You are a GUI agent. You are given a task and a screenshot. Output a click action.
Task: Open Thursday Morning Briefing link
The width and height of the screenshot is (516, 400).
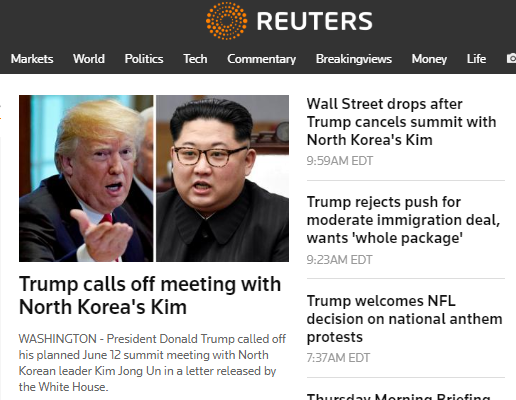(399, 396)
